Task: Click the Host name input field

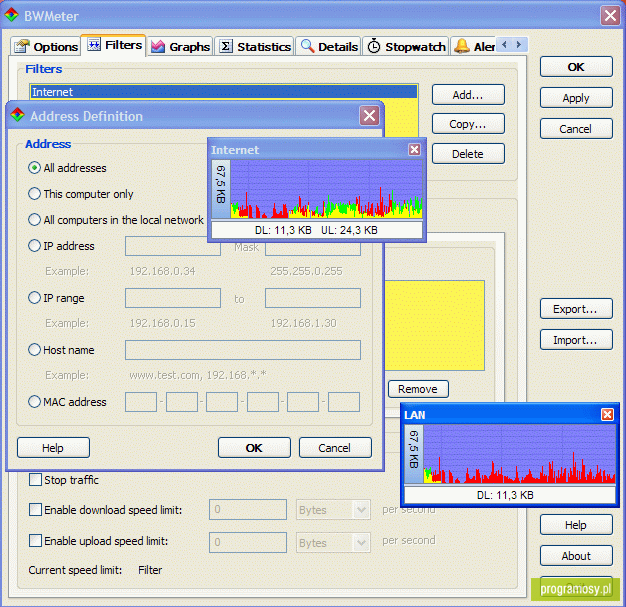Action: point(243,350)
